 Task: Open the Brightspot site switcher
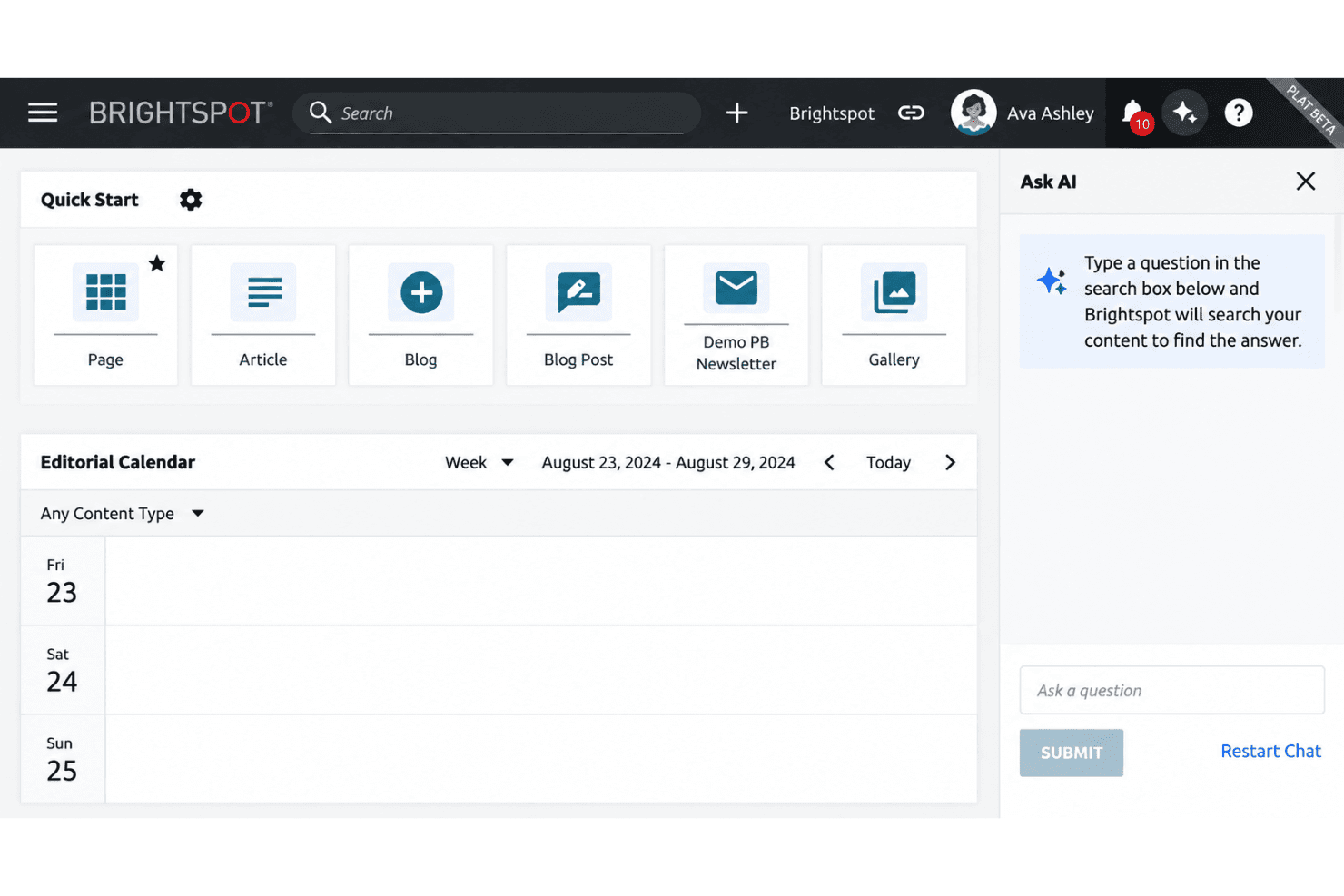(831, 113)
